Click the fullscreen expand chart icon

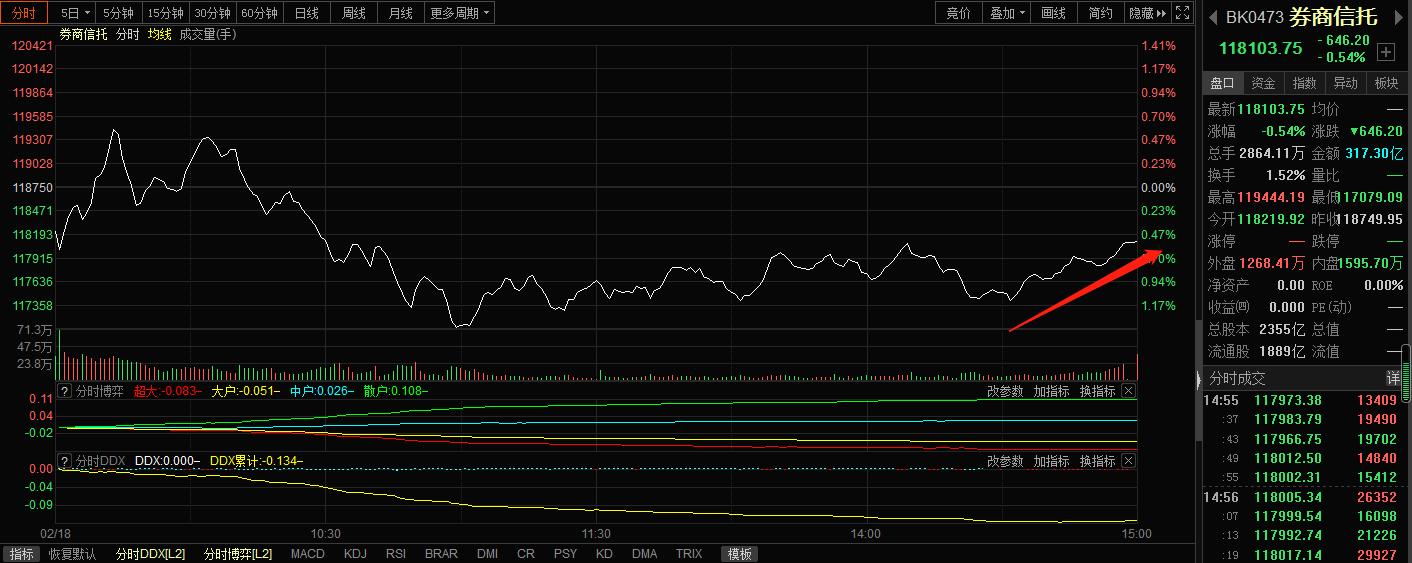point(1182,13)
